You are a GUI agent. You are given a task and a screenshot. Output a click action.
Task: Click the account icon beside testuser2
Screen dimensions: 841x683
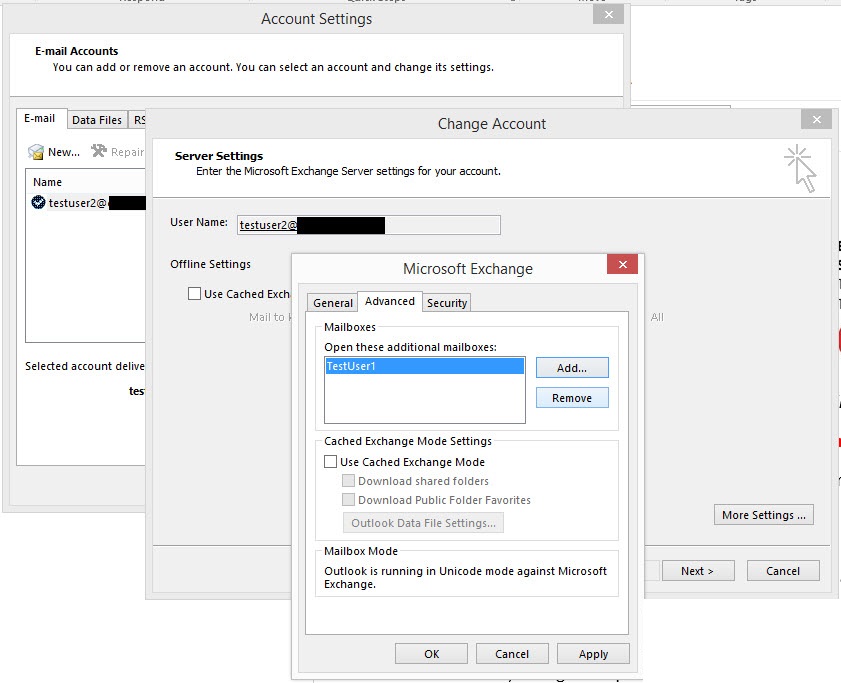38,203
